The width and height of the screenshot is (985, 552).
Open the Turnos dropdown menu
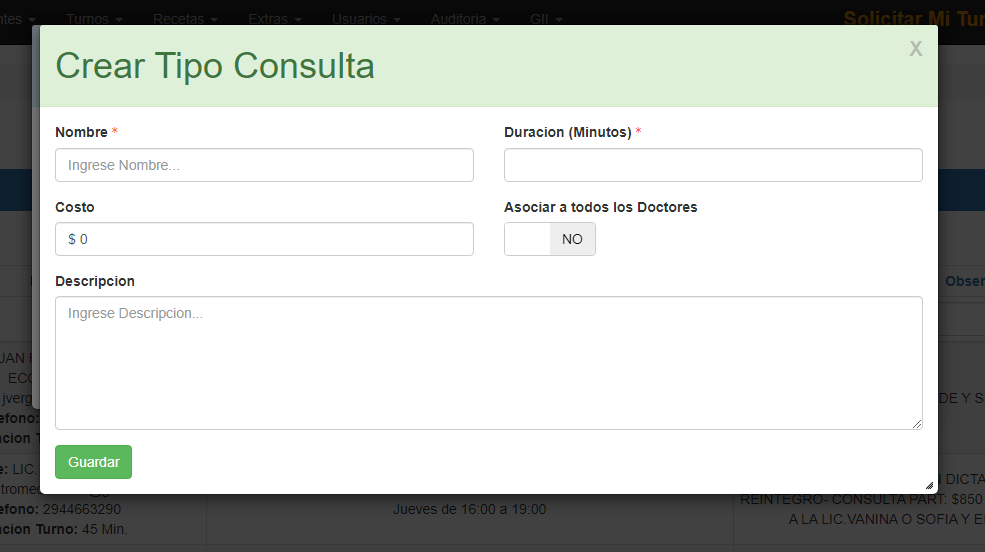pyautogui.click(x=95, y=19)
